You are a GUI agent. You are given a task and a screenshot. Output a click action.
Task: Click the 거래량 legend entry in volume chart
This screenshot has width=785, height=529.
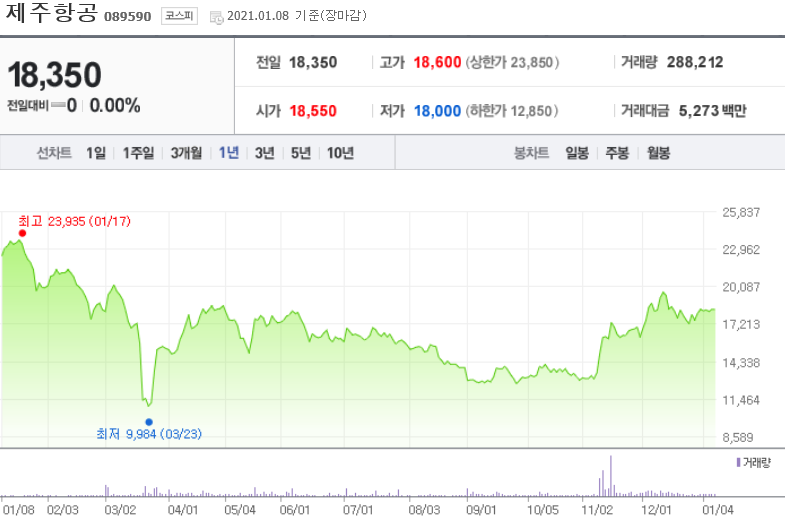click(753, 462)
